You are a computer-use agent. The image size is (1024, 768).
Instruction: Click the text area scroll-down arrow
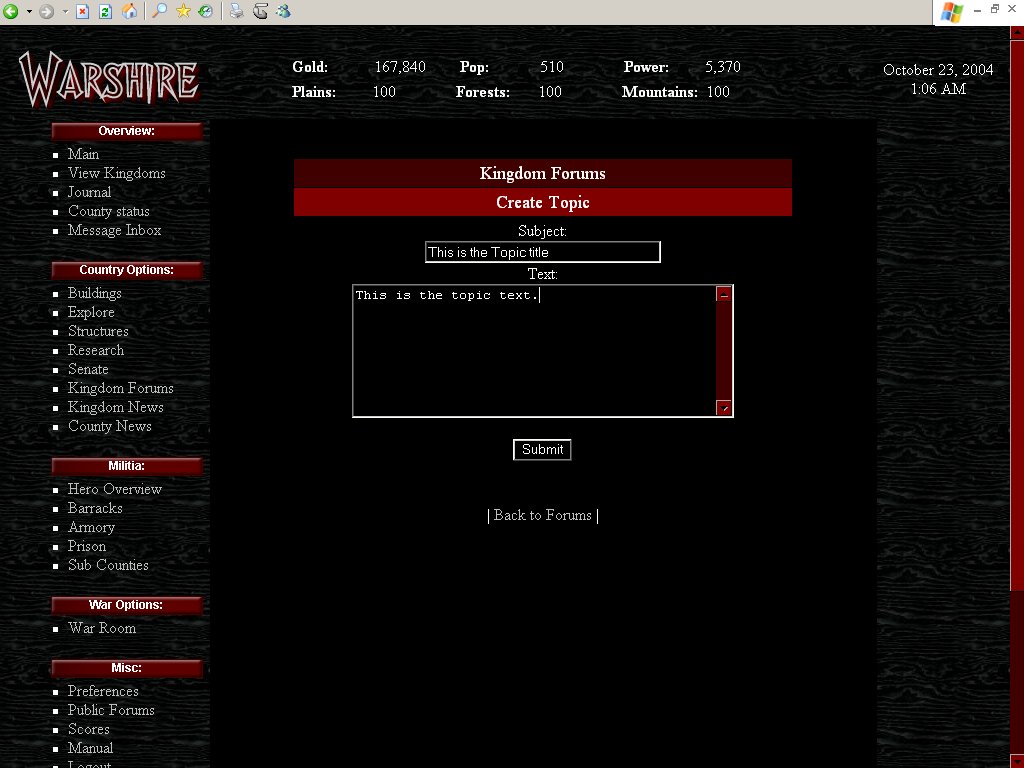724,408
